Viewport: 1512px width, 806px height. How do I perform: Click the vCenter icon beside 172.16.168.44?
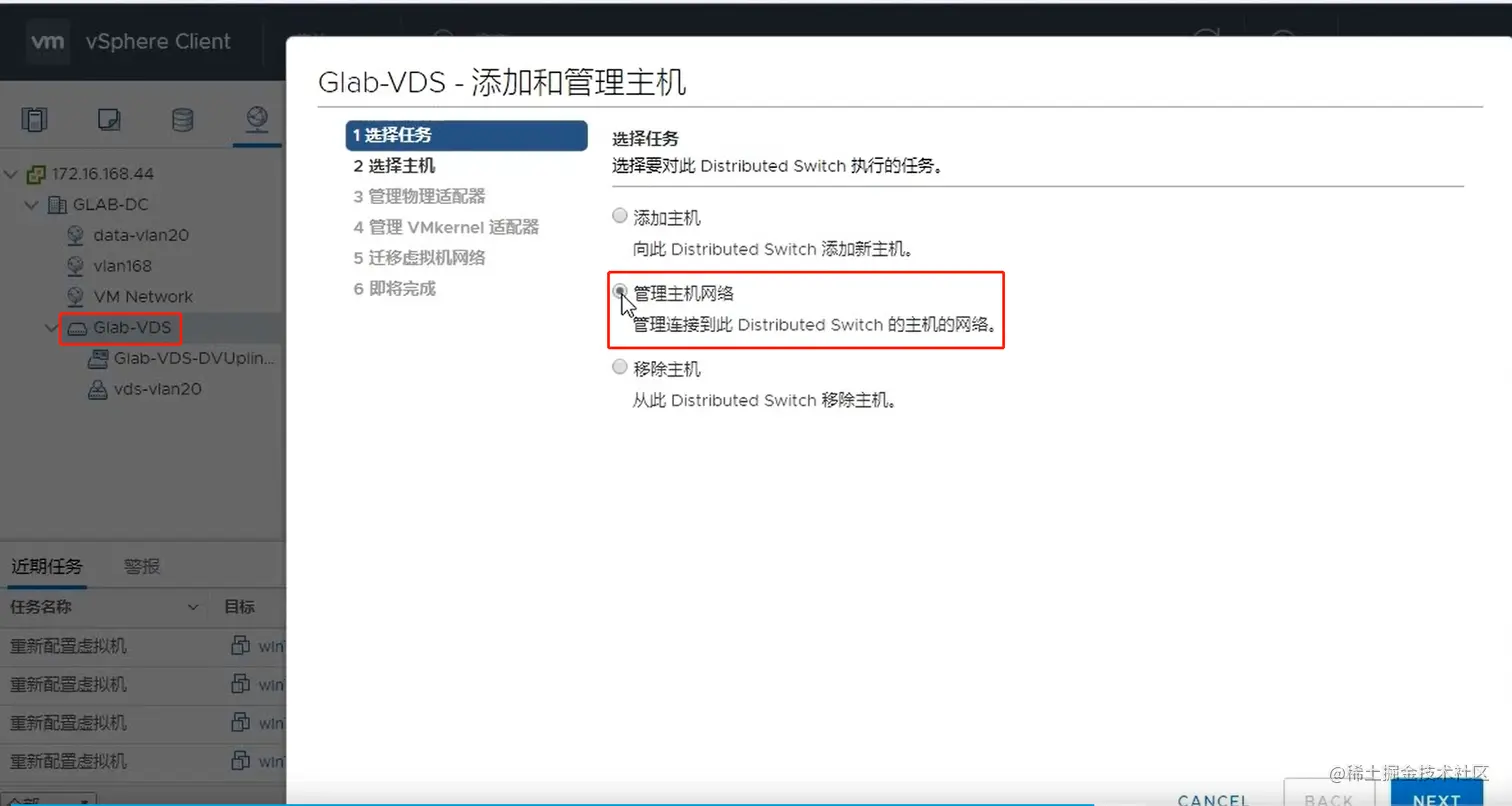37,174
